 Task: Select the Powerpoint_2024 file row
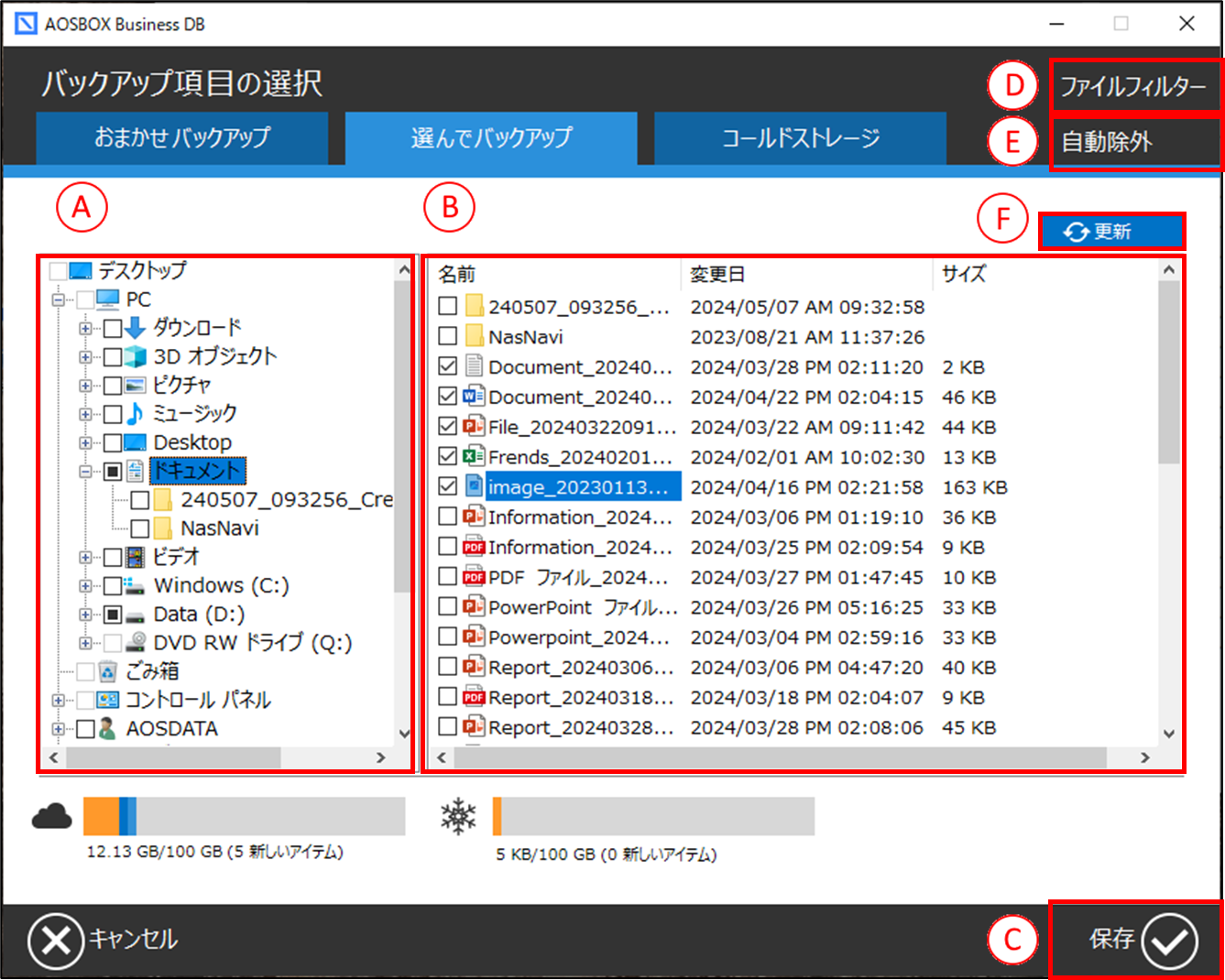click(793, 637)
